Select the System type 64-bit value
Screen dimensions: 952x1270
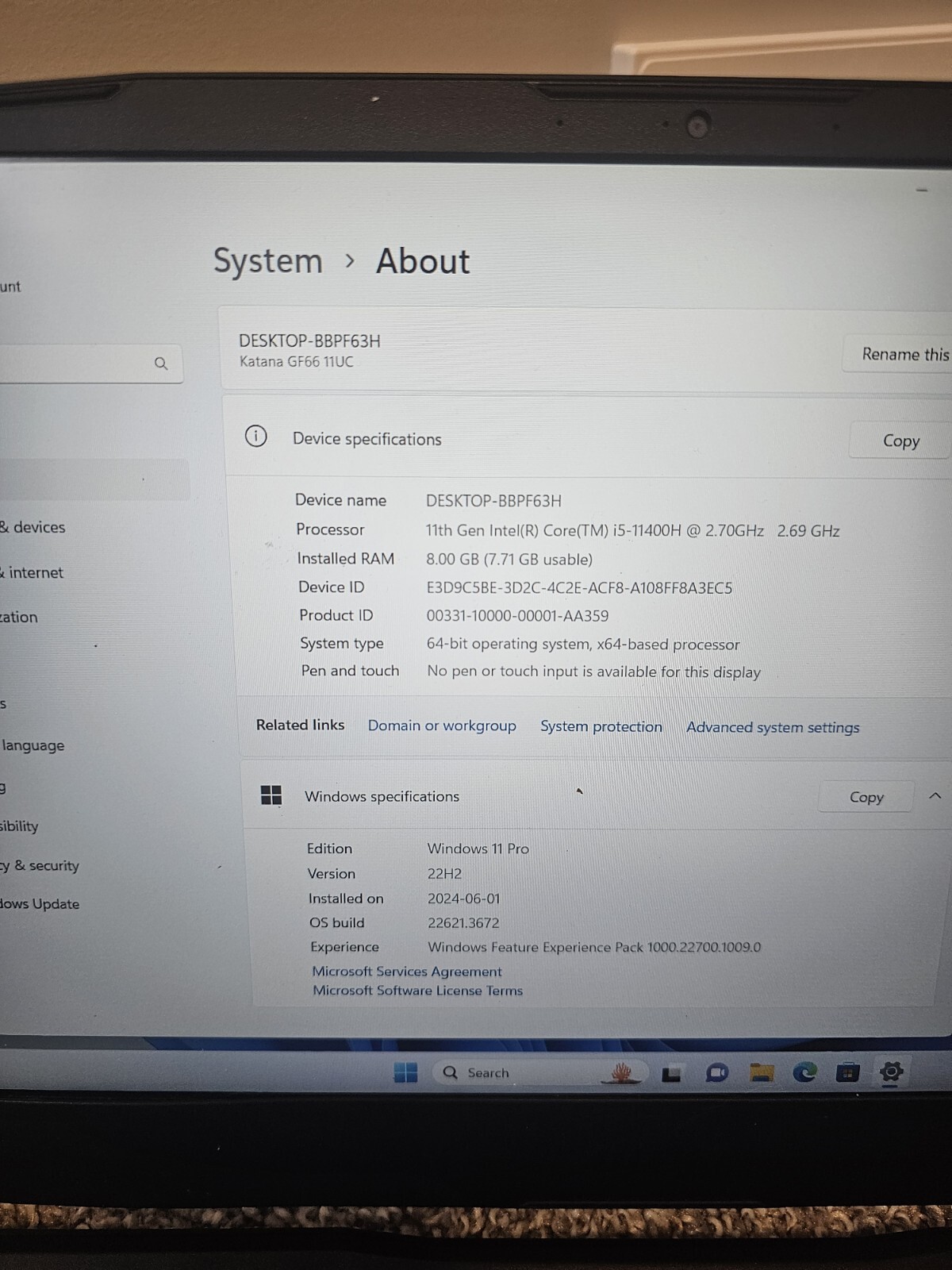[x=583, y=644]
